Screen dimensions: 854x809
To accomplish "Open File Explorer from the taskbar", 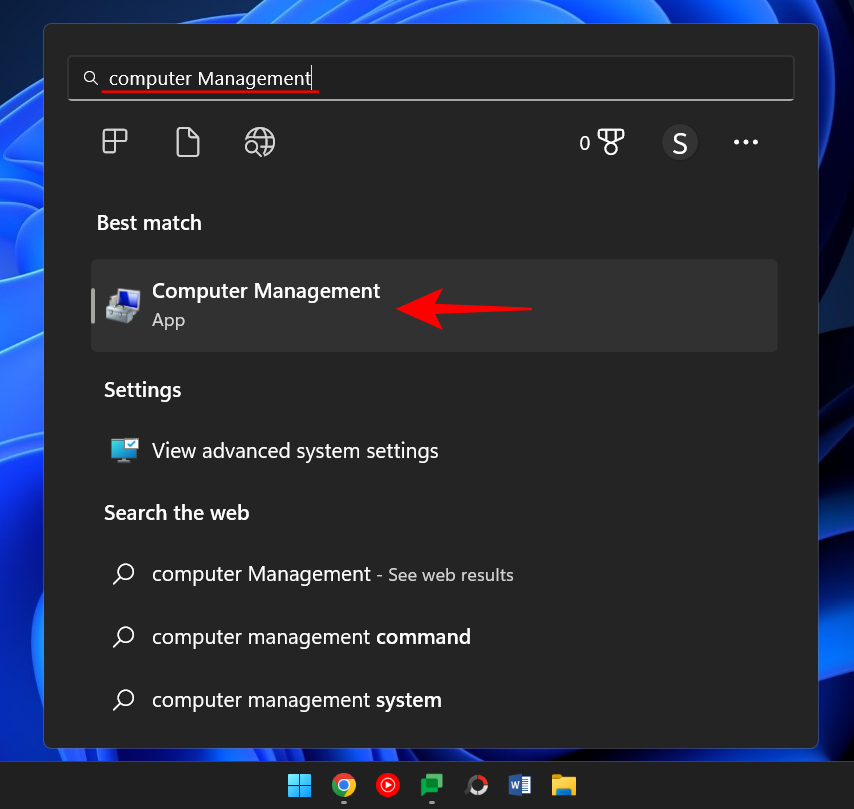I will [563, 785].
